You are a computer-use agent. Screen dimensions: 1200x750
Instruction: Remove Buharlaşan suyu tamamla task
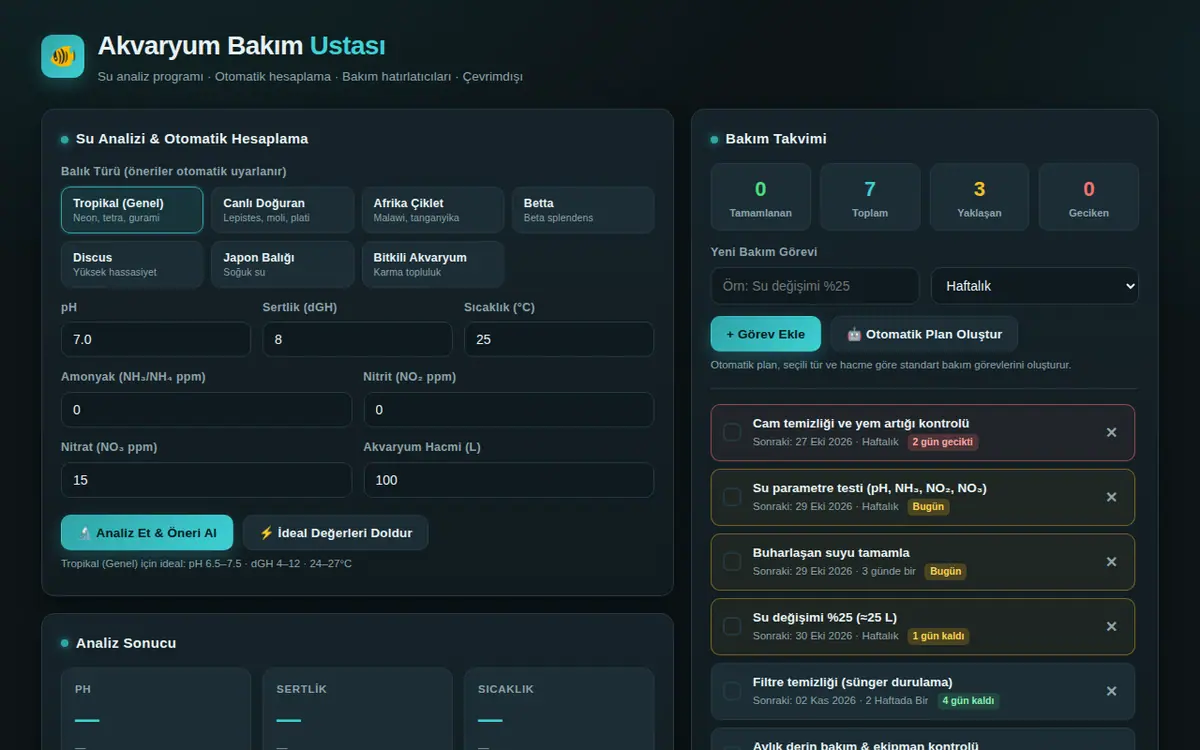click(1111, 562)
